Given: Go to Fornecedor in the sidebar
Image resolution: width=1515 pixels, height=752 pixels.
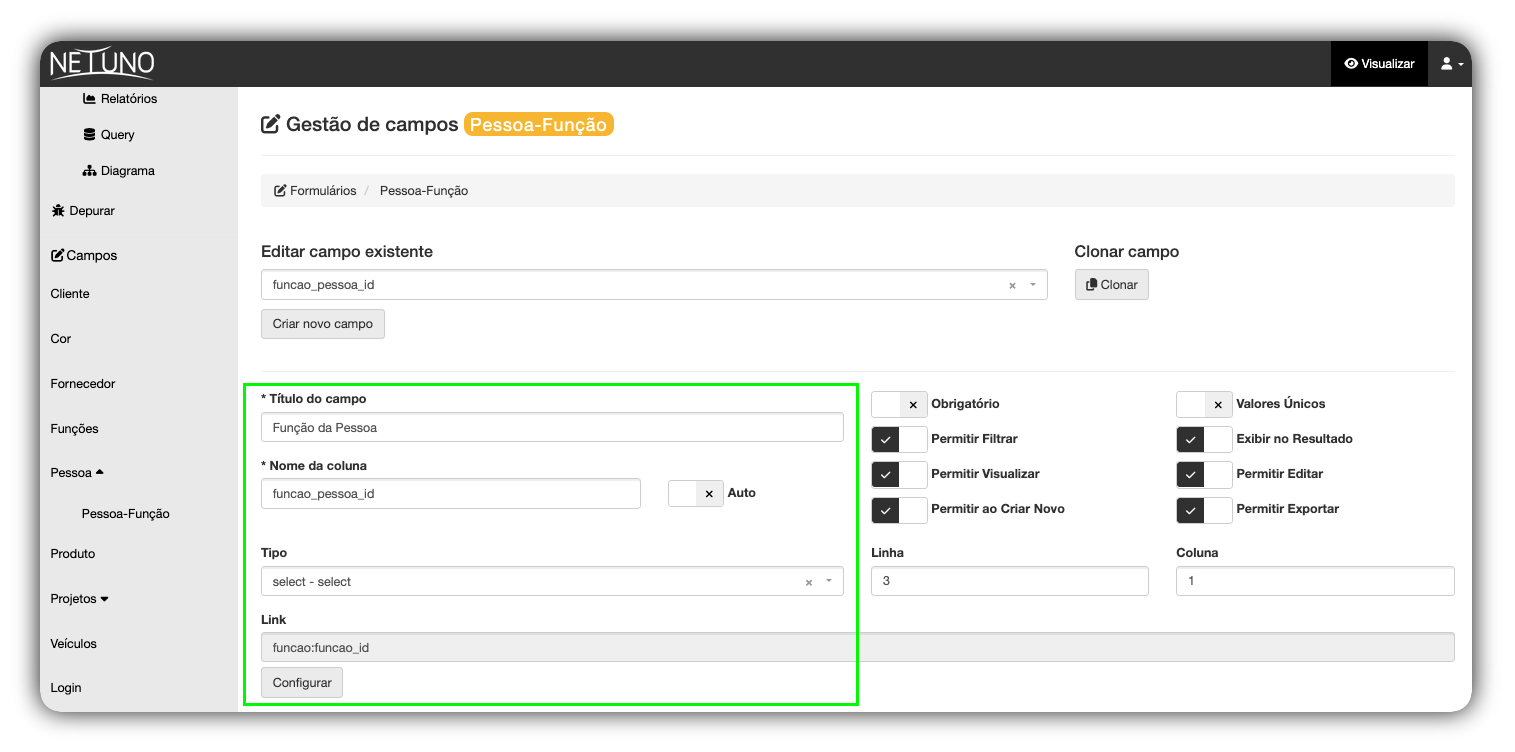Looking at the screenshot, I should [83, 384].
